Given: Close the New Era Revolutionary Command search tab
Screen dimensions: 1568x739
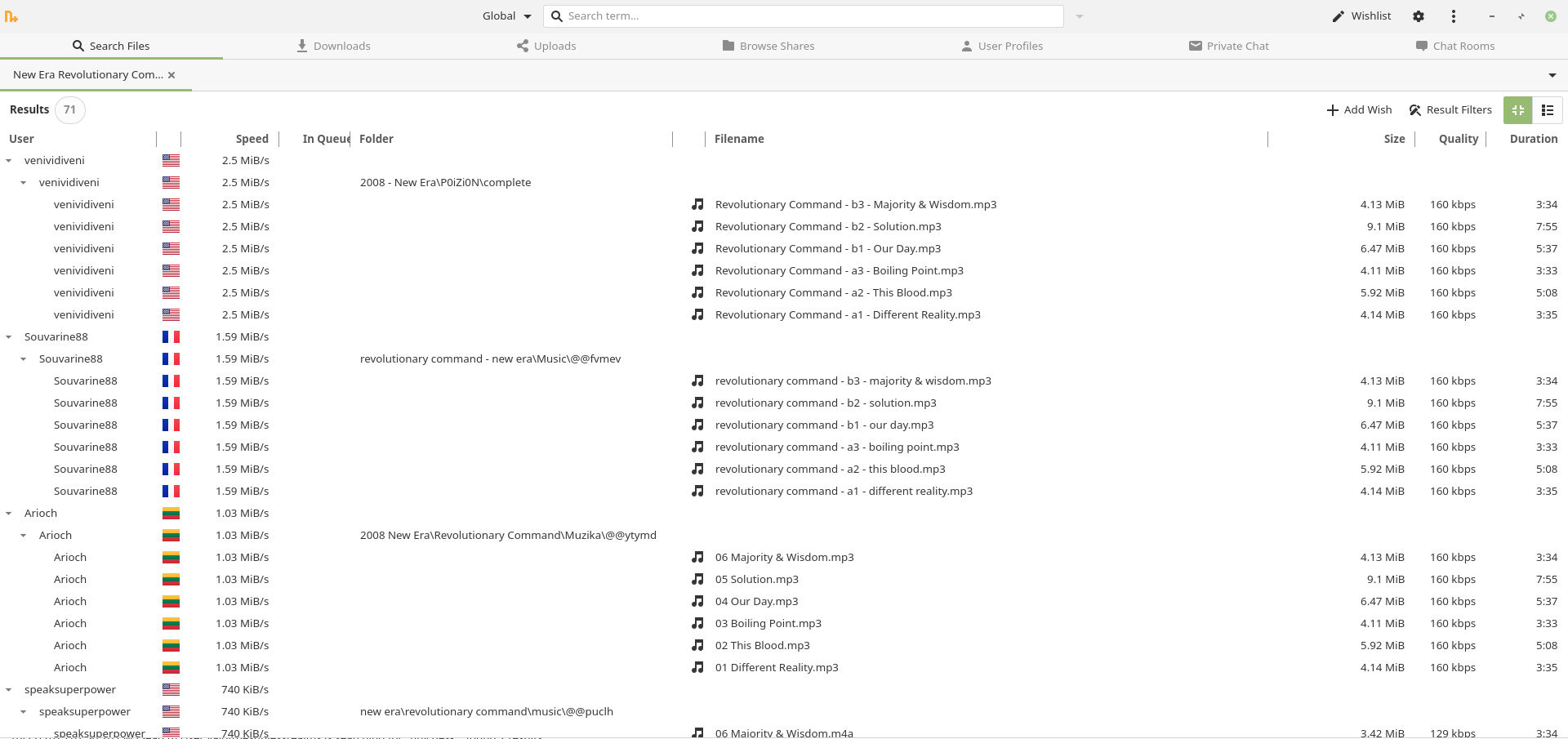Looking at the screenshot, I should 171,75.
